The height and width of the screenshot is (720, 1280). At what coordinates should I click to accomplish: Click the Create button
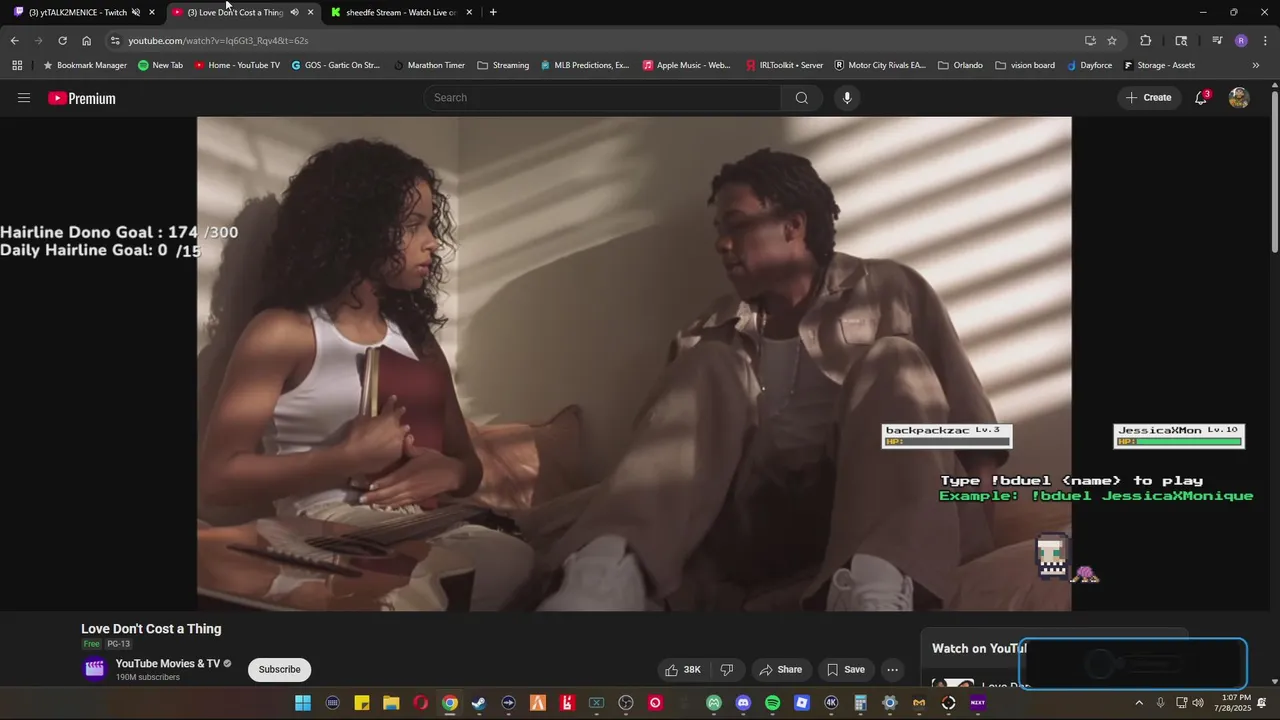(1148, 98)
